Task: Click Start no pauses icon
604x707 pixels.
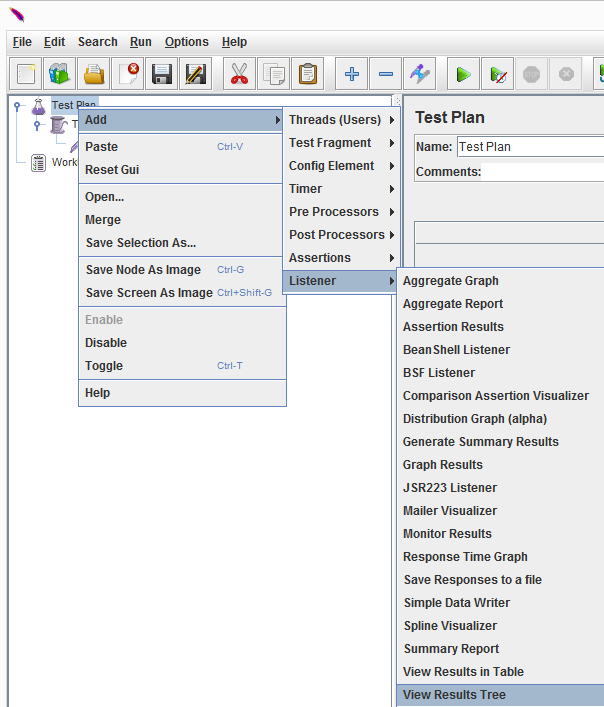Action: 497,73
